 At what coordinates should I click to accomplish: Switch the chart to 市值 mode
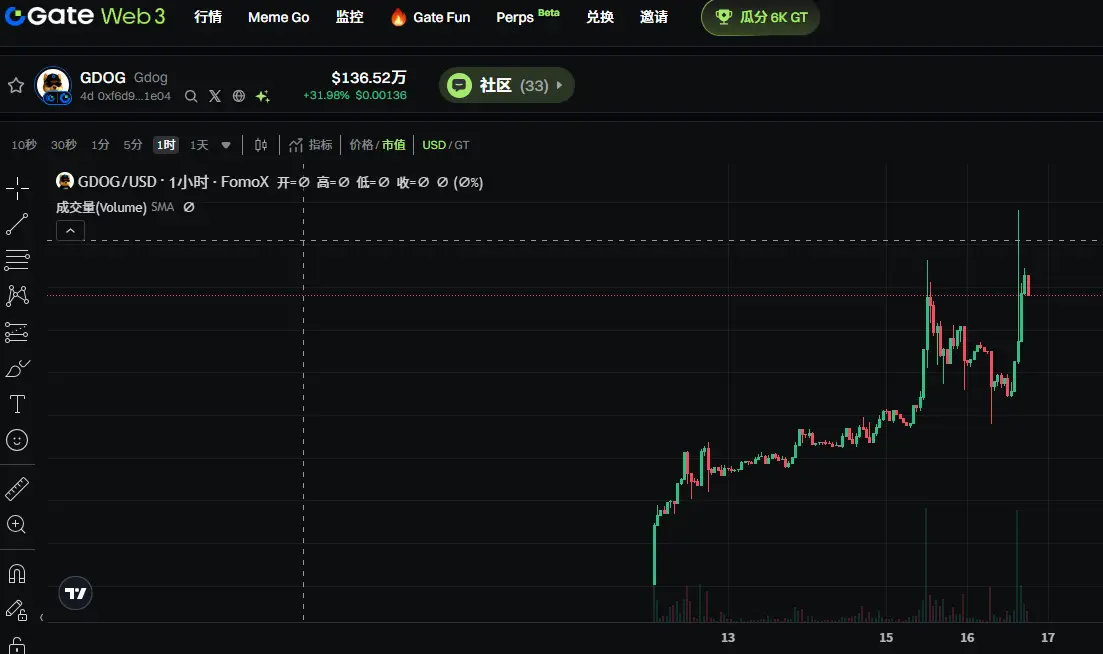(394, 145)
